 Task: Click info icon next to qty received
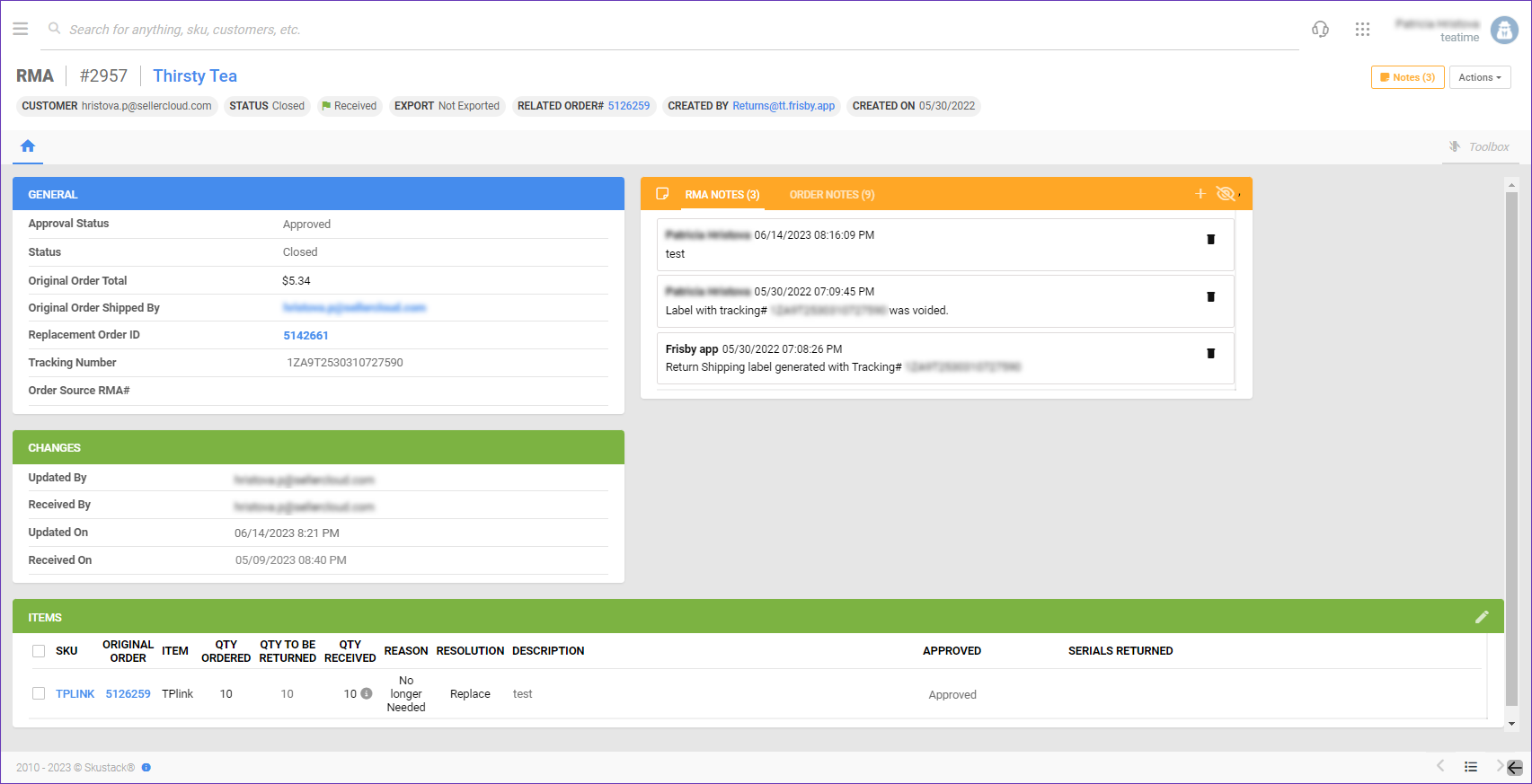pos(367,693)
